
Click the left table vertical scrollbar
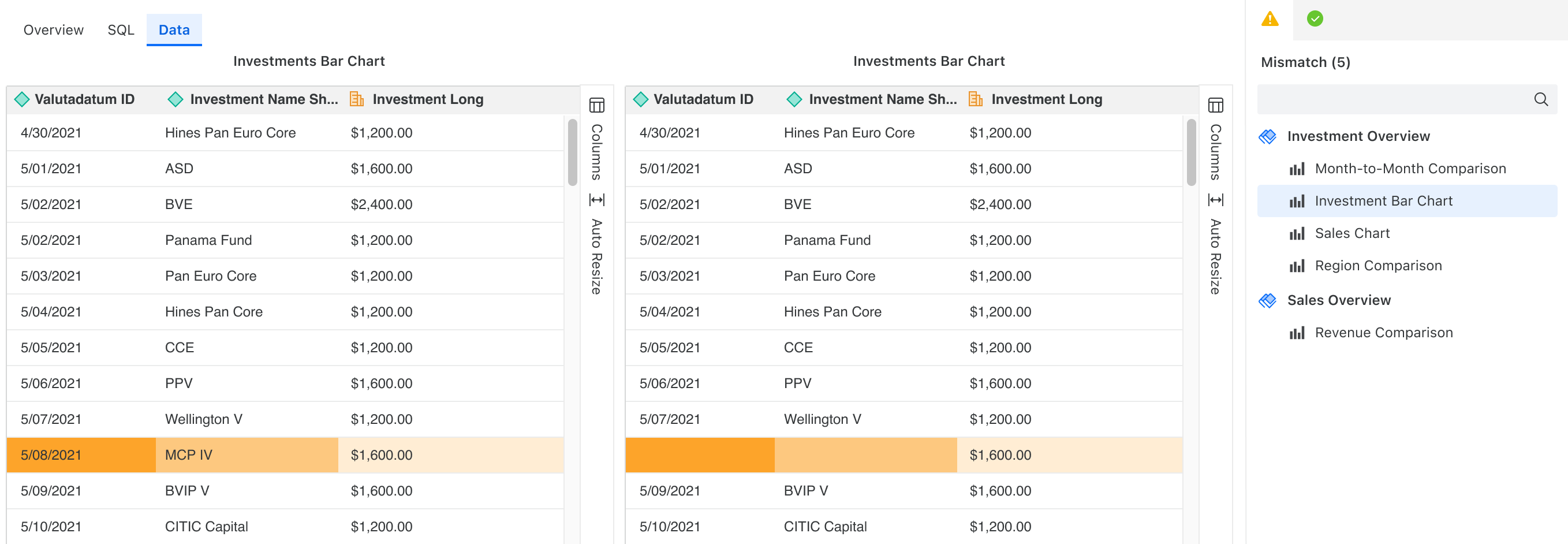click(x=572, y=152)
